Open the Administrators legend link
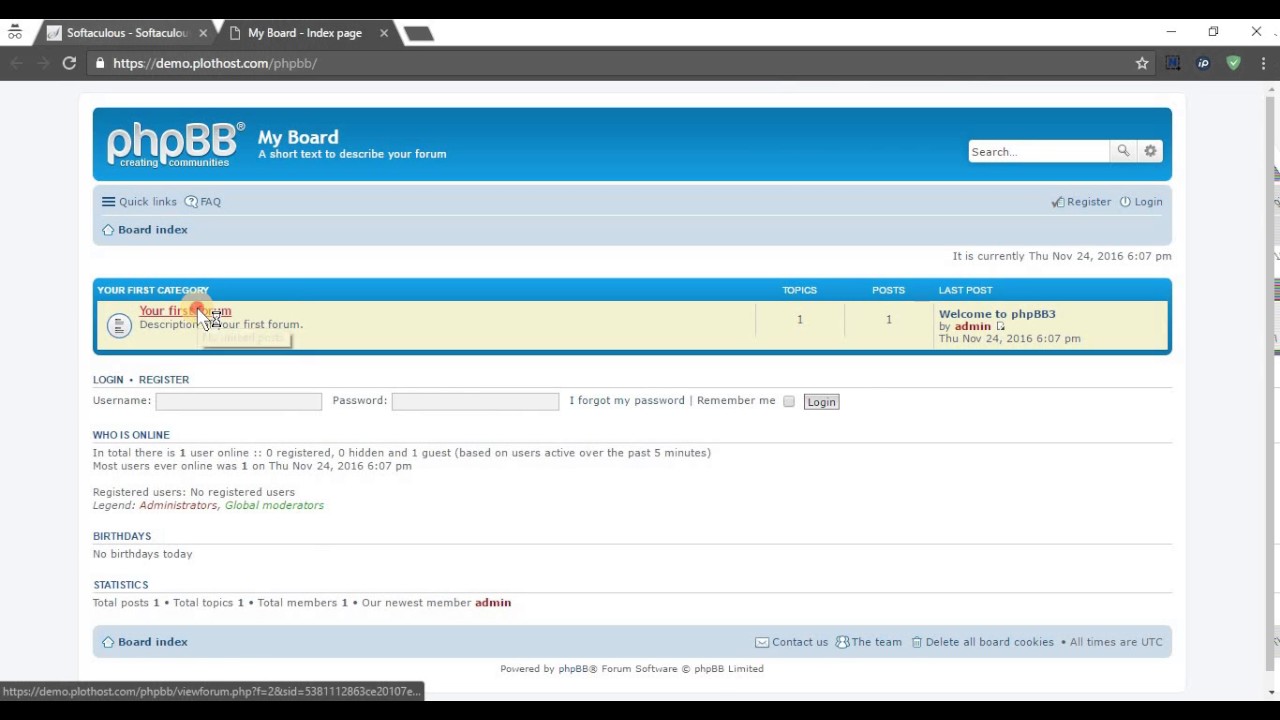The width and height of the screenshot is (1280, 720). pos(178,505)
